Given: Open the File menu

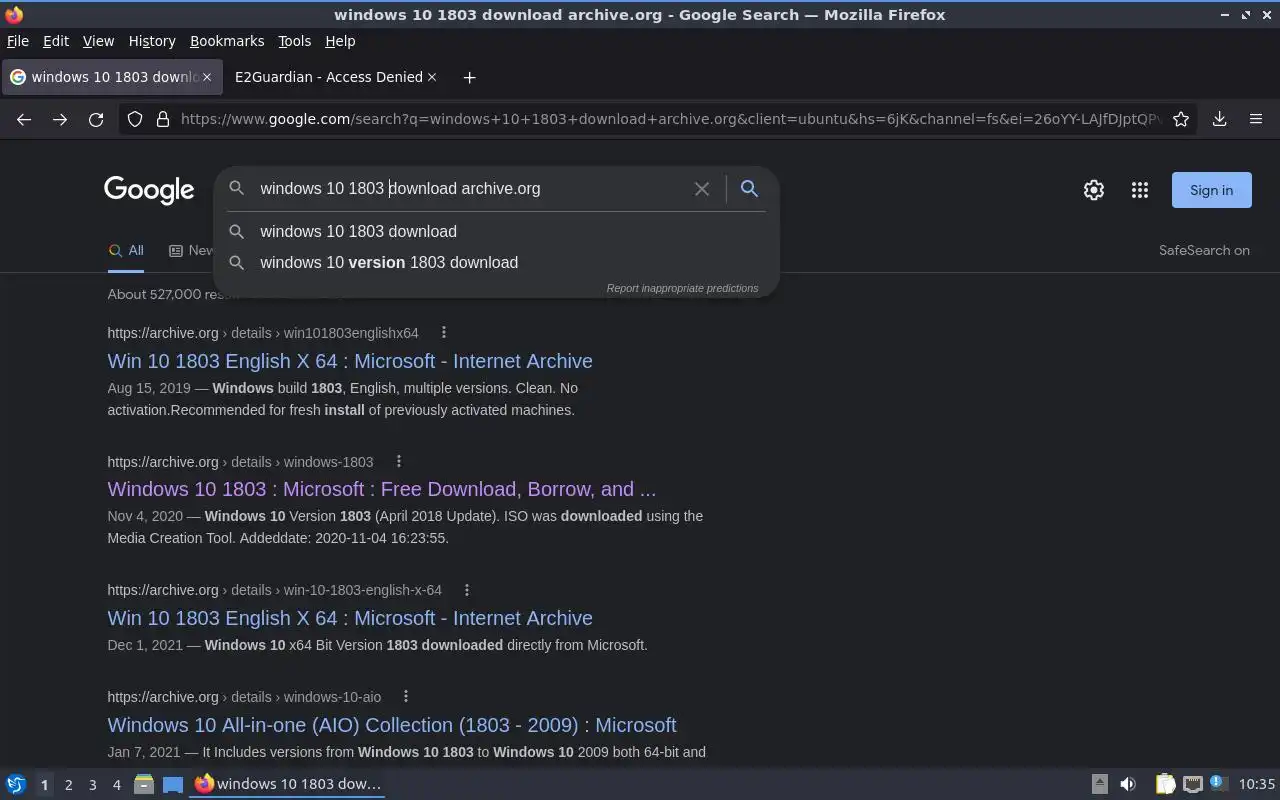Looking at the screenshot, I should point(18,41).
